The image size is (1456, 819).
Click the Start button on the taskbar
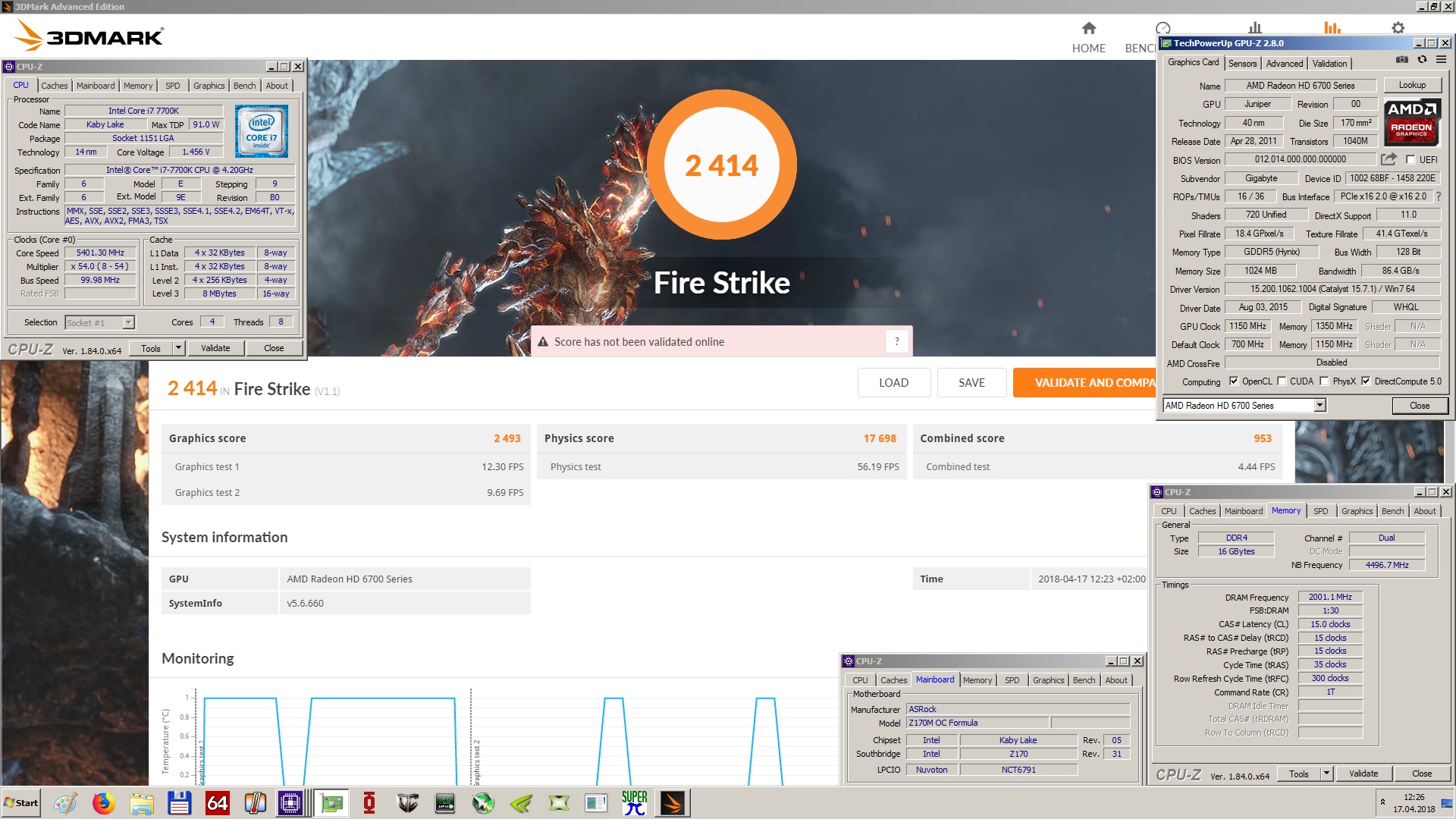tap(21, 803)
